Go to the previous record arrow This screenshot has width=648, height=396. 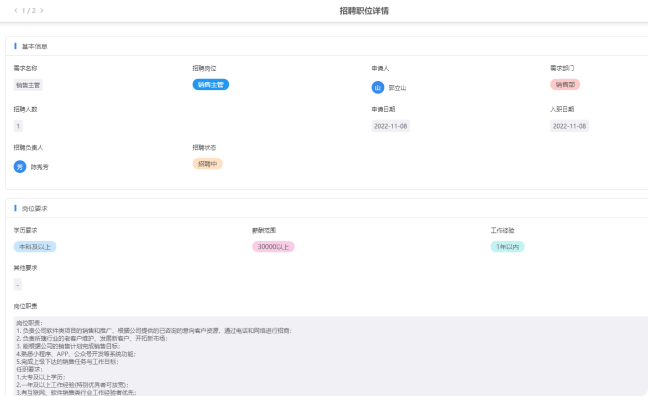tap(16, 10)
